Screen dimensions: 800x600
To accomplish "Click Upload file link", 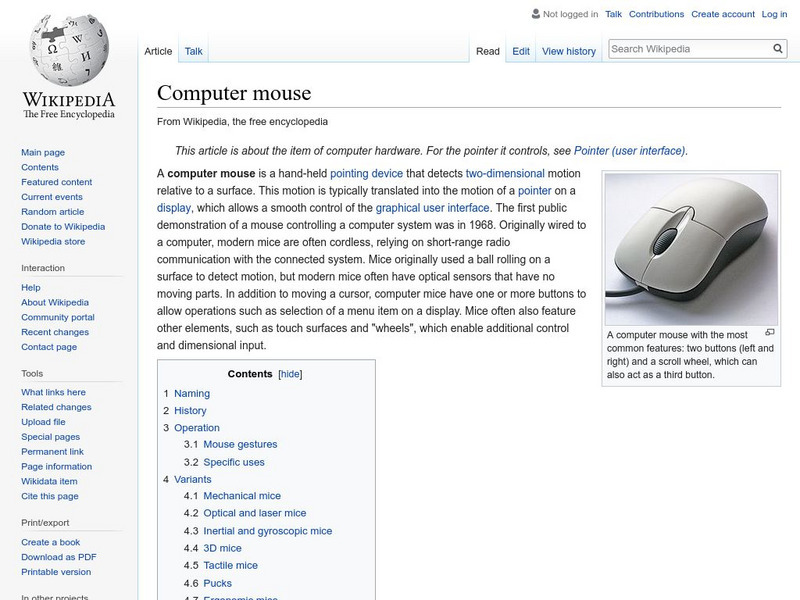I will coord(43,422).
